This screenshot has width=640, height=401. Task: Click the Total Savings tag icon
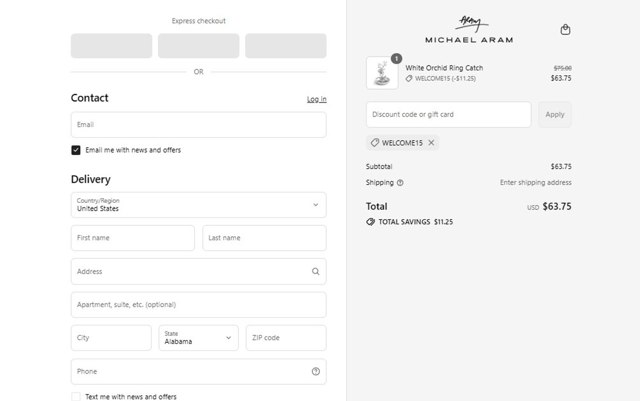click(370, 222)
